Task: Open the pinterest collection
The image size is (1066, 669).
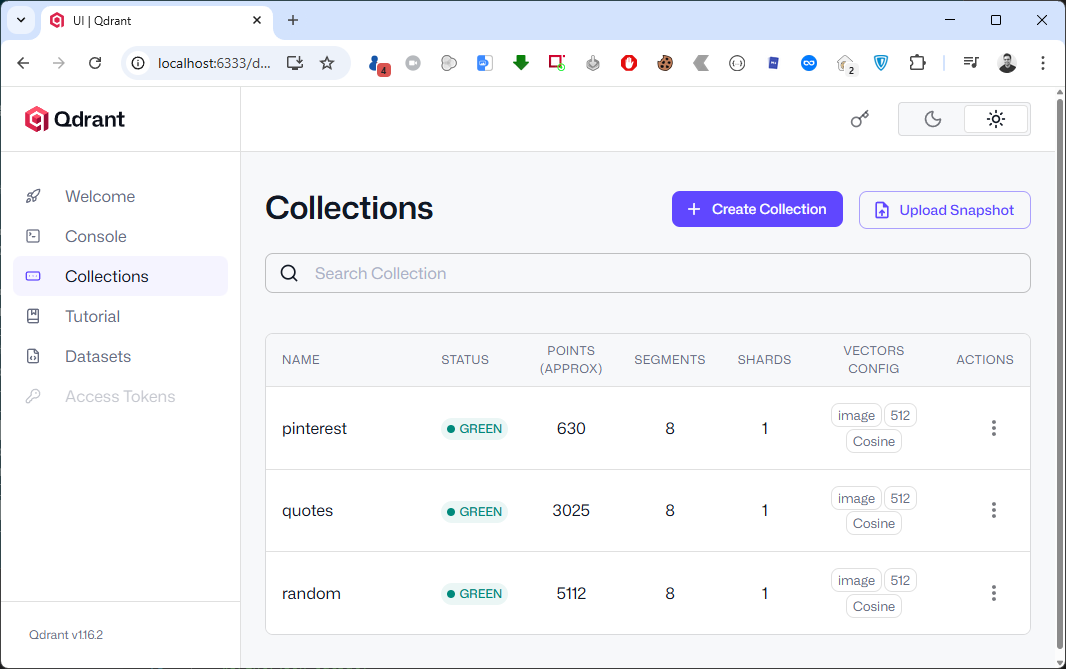Action: click(x=314, y=428)
